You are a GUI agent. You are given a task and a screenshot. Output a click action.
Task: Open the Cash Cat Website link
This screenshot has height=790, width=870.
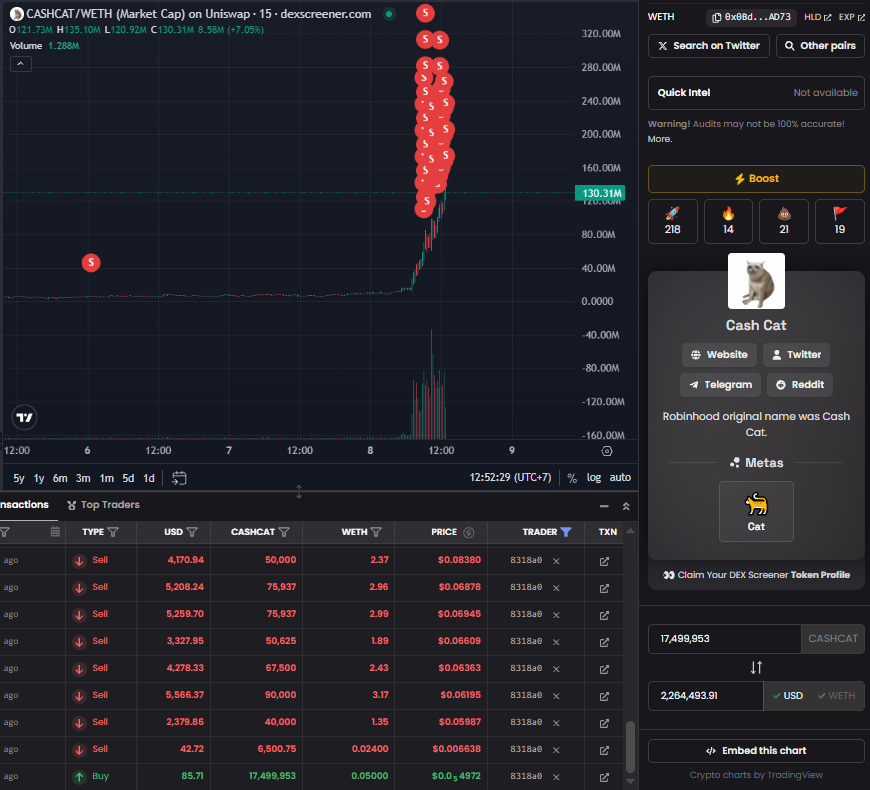[x=719, y=355]
